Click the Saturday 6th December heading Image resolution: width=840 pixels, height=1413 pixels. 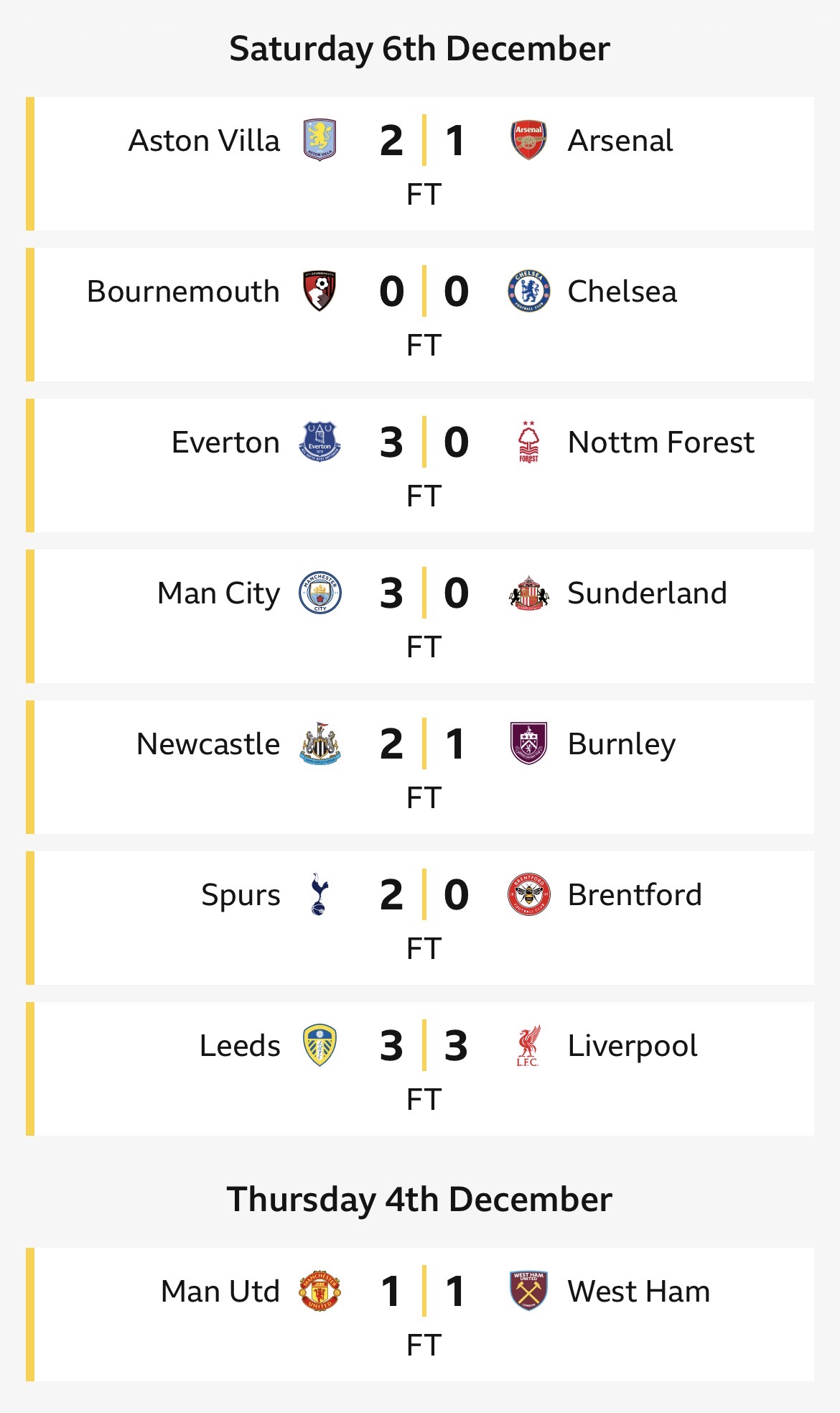pyautogui.click(x=419, y=49)
